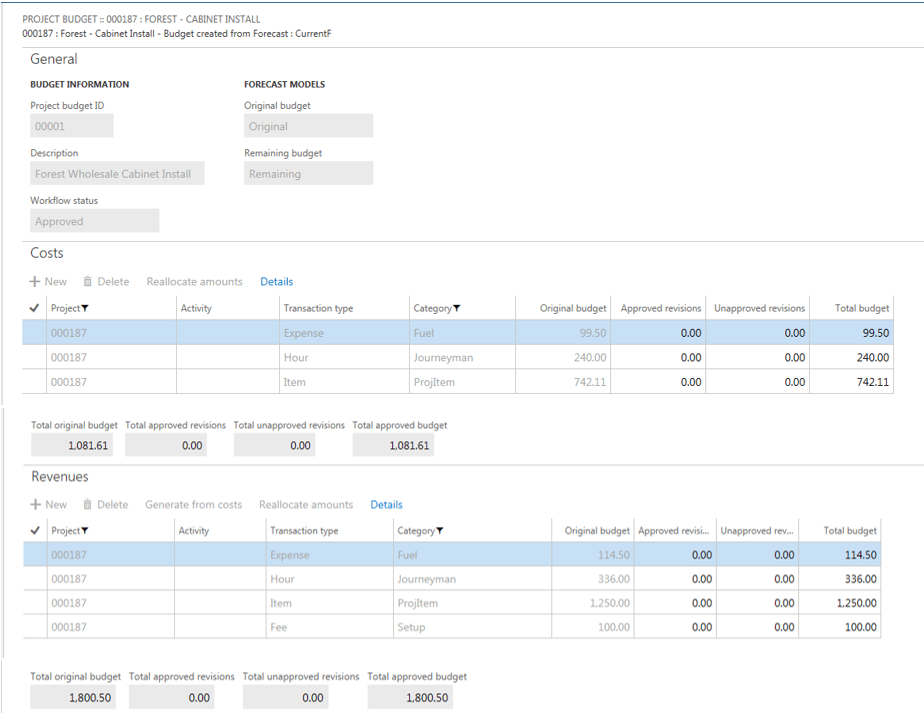The height and width of the screenshot is (726, 924).
Task: Collapse the General section header
Action: pos(54,59)
